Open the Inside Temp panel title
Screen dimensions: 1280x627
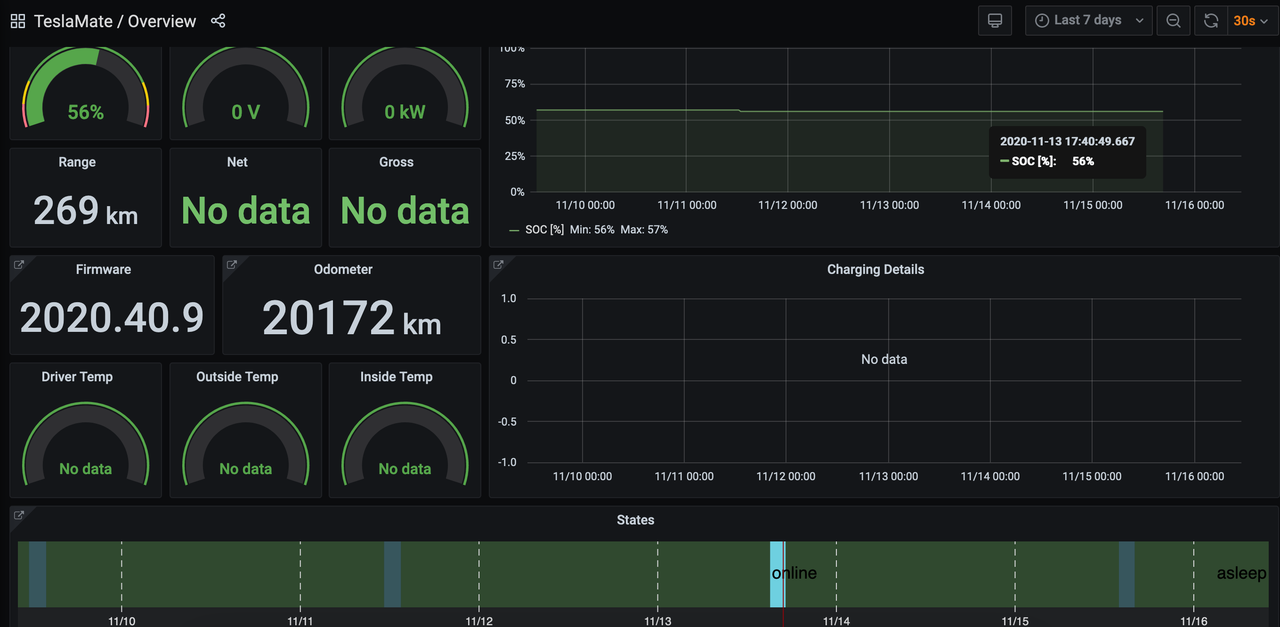coord(396,377)
